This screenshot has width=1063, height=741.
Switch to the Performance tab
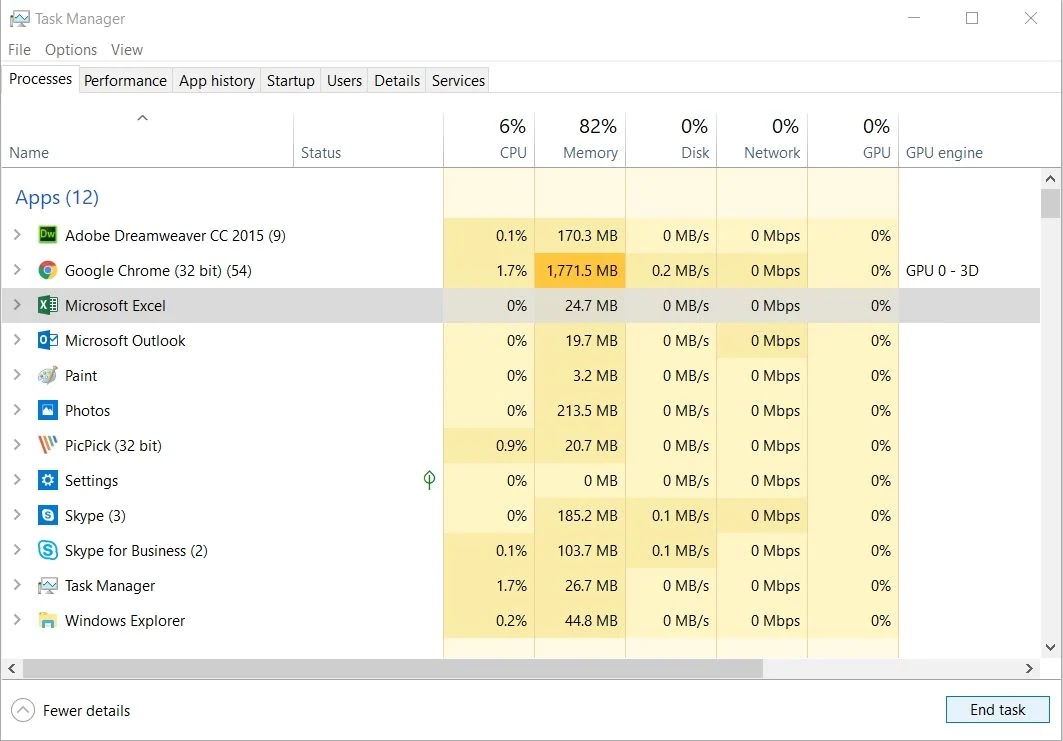[x=125, y=81]
